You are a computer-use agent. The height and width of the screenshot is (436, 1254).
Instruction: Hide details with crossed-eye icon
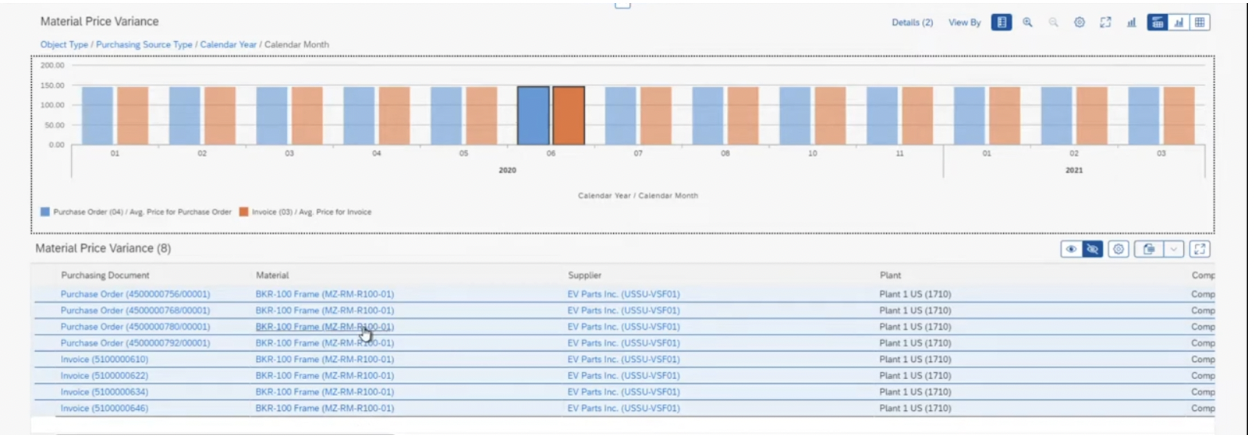point(1092,249)
